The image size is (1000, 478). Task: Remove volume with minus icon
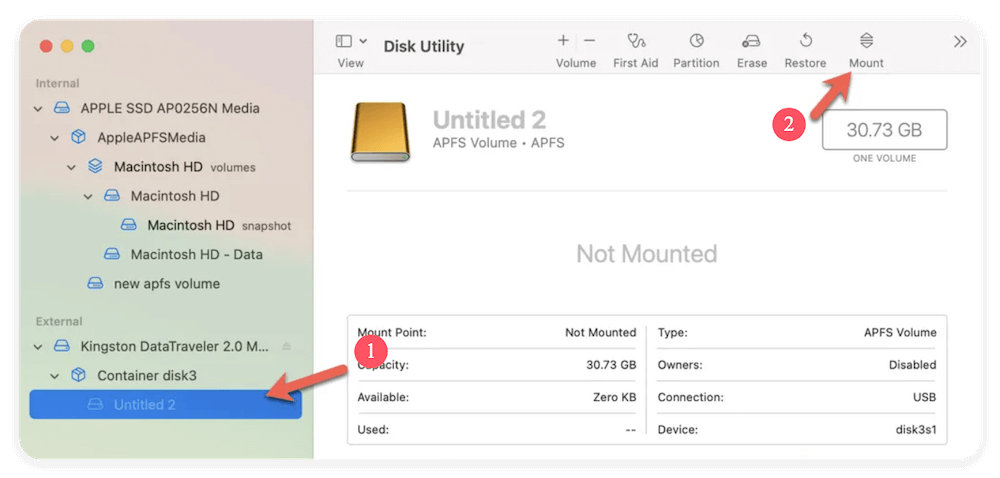tap(590, 41)
